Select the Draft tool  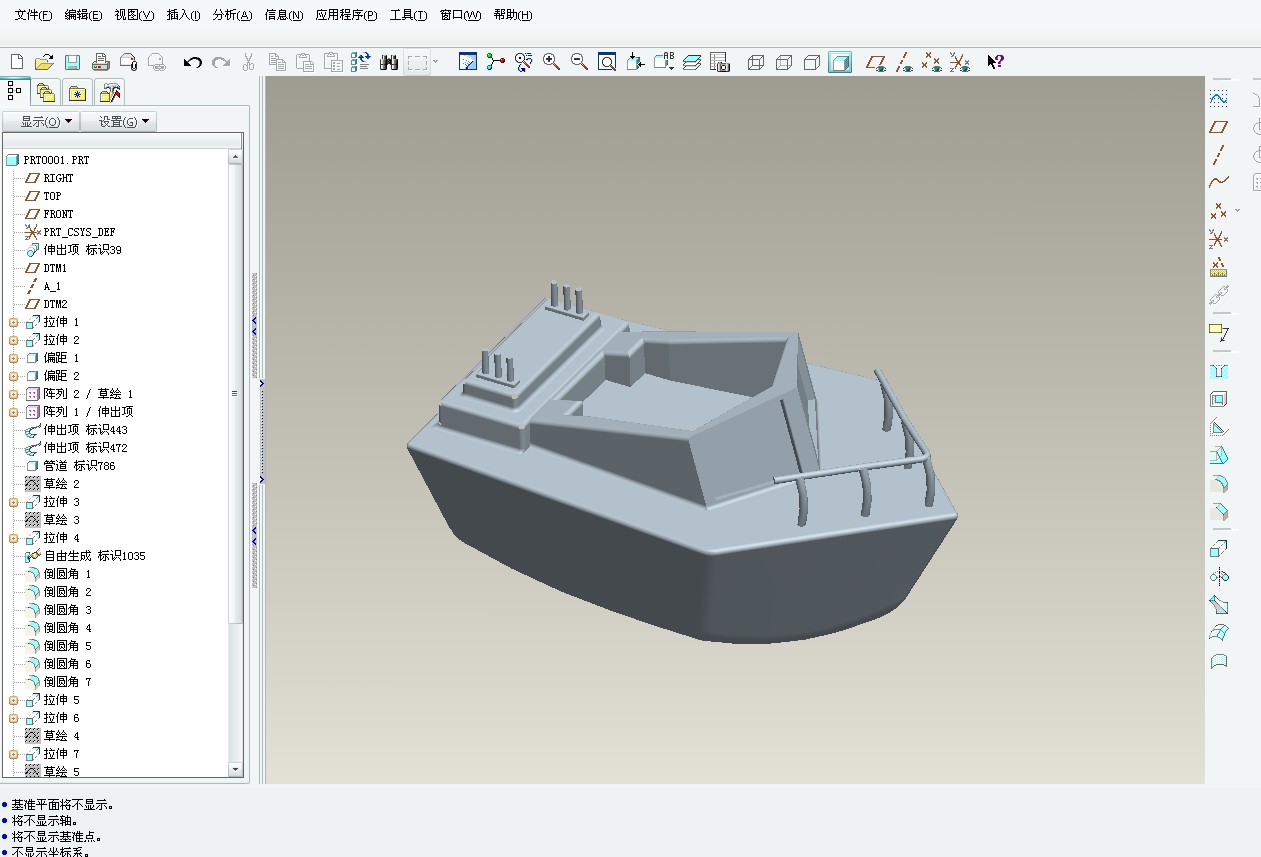(1218, 456)
